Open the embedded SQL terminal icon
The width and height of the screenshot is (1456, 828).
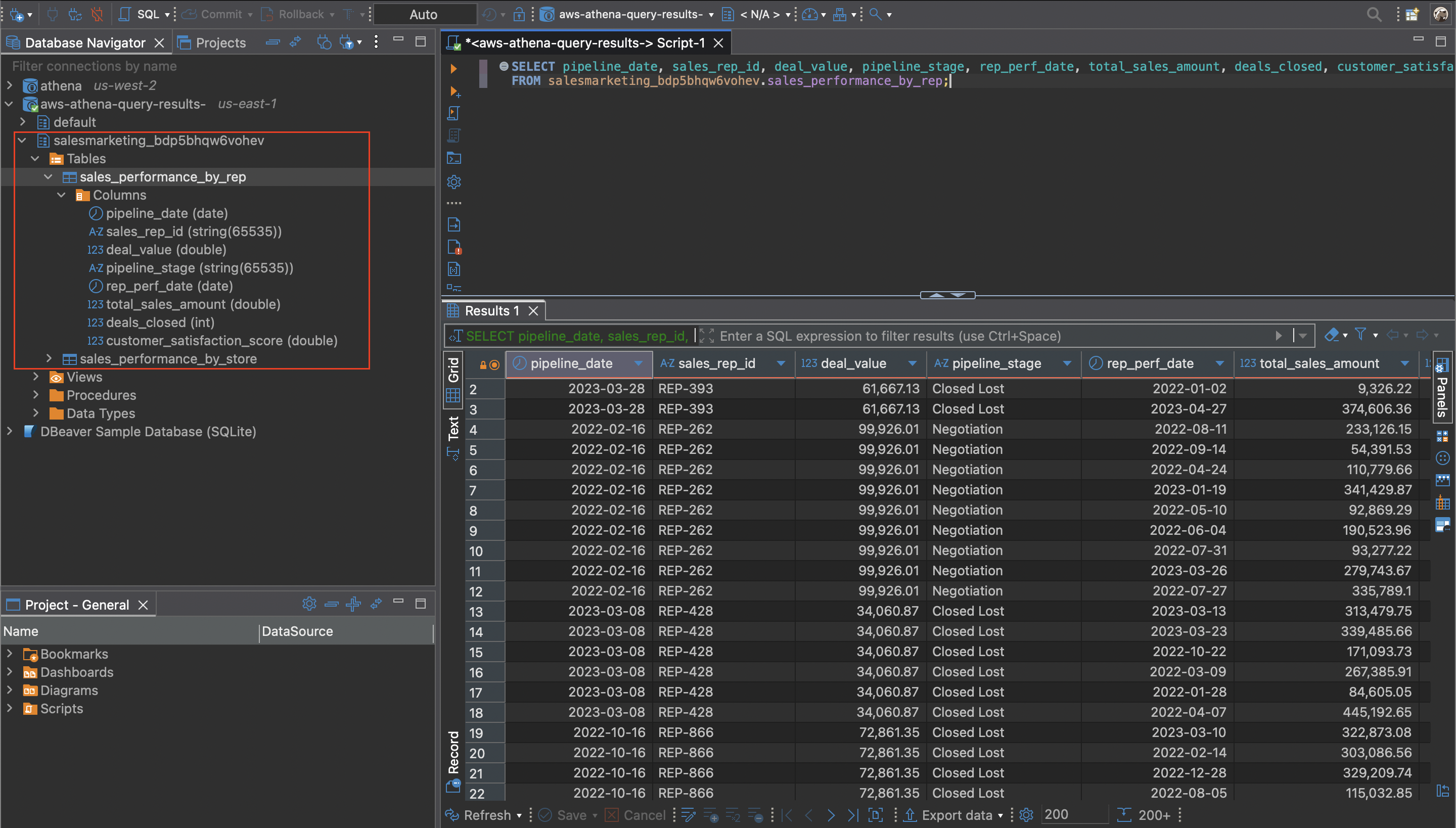coord(453,158)
